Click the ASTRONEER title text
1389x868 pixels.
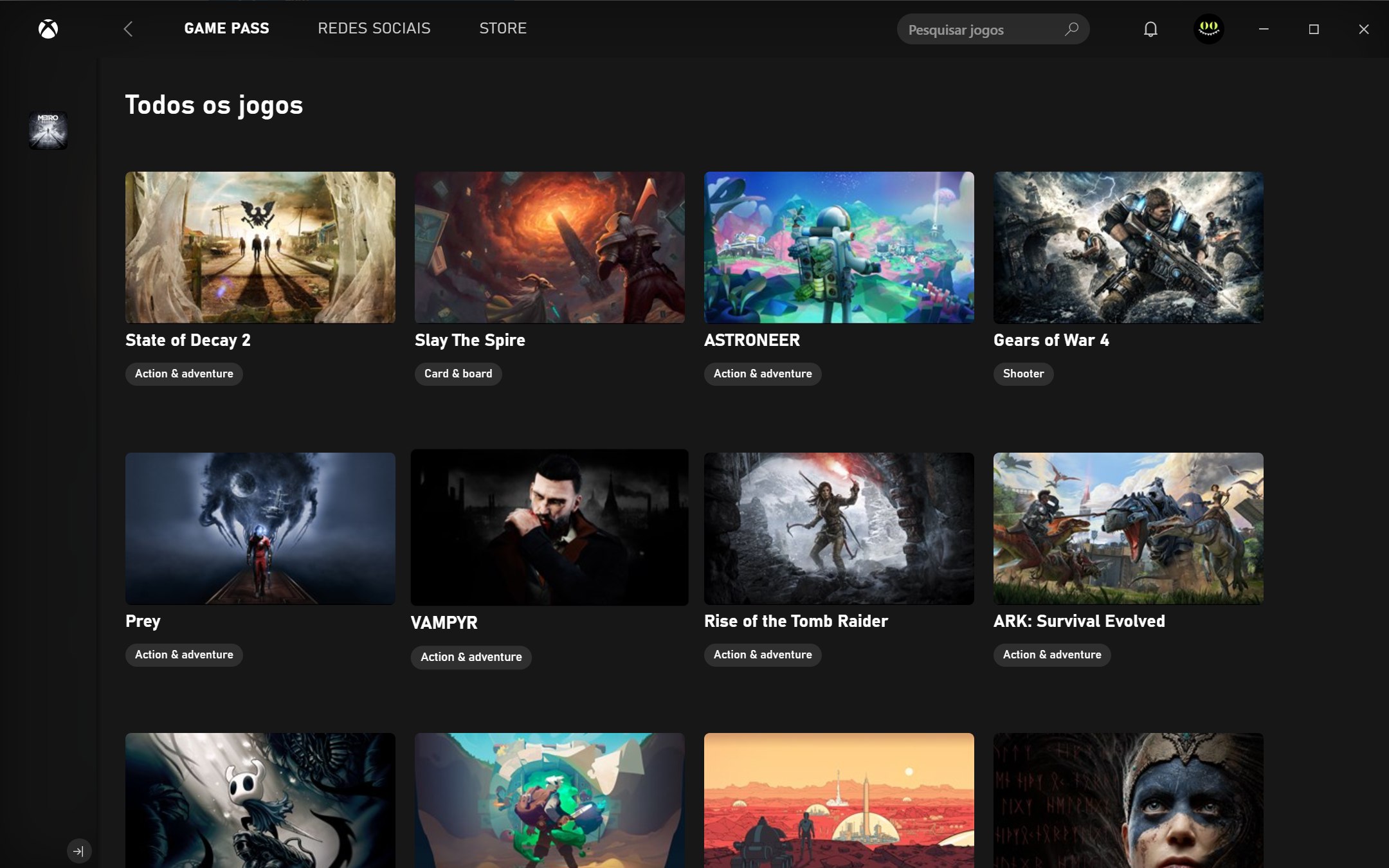[752, 340]
